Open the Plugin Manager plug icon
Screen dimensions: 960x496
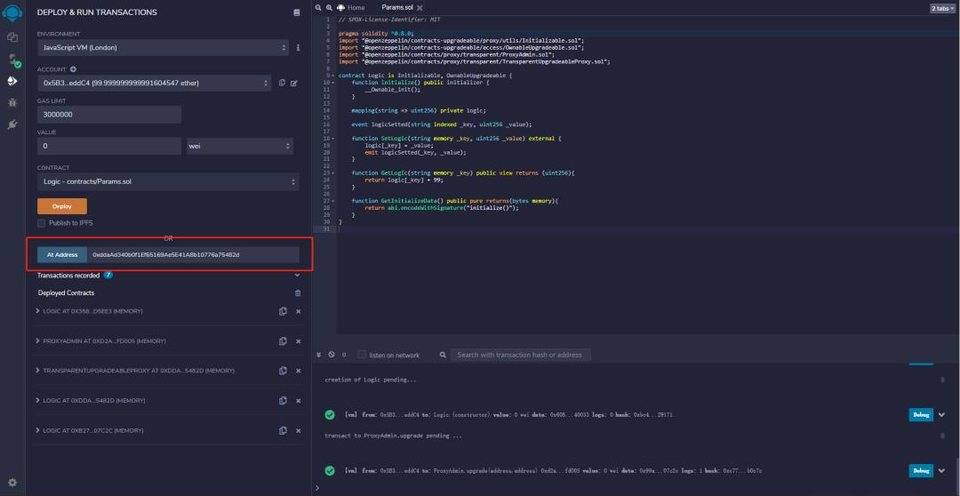tap(13, 124)
